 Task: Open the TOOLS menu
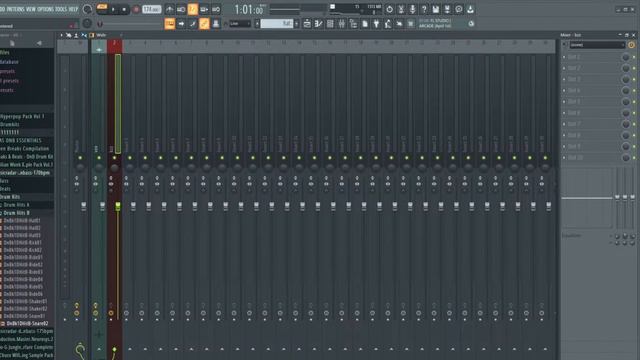tap(61, 9)
